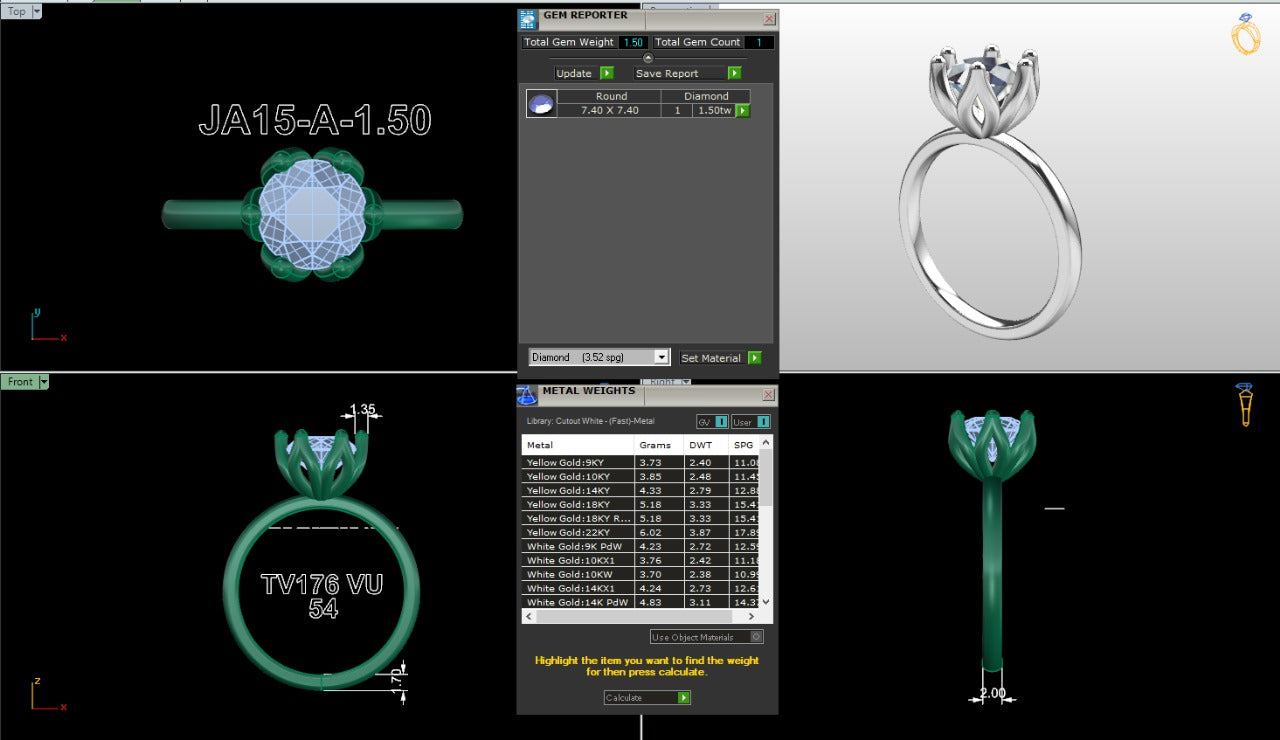
Task: Click the Round shape cell in gem table
Action: [x=611, y=96]
